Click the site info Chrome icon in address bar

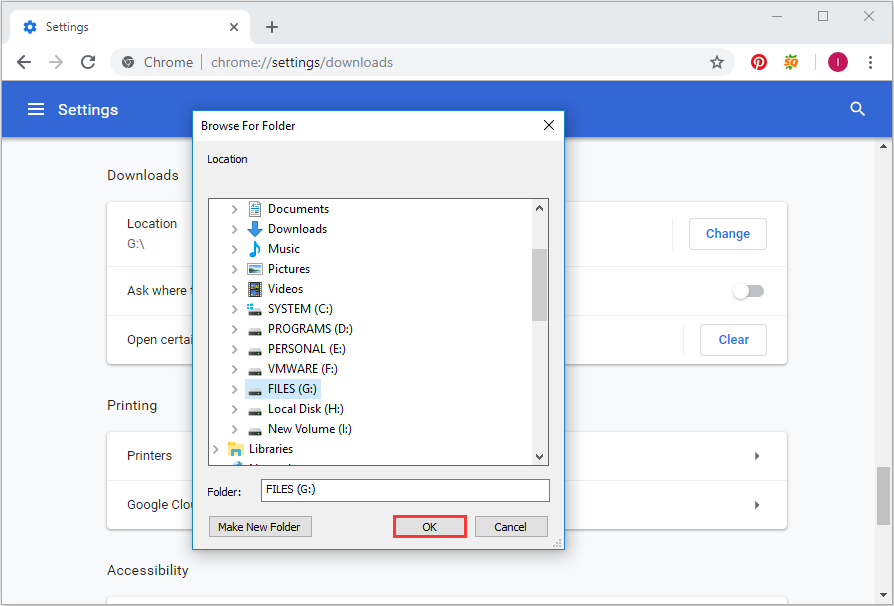[128, 62]
